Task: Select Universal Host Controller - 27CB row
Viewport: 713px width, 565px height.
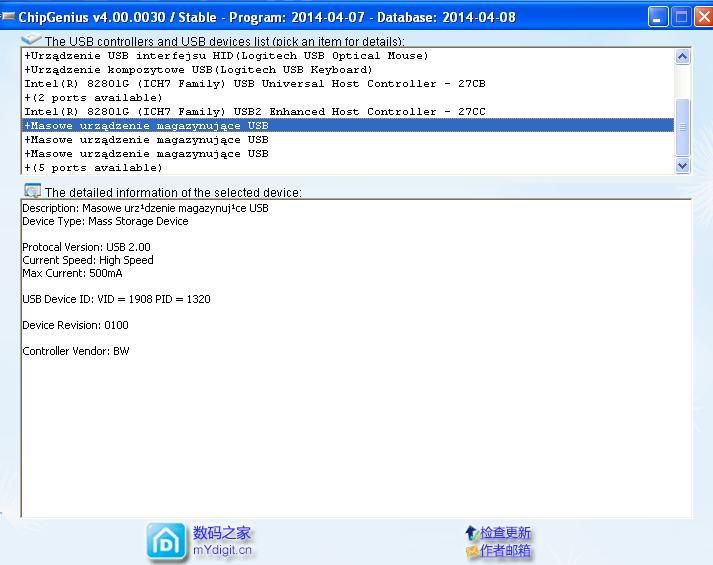Action: point(348,84)
